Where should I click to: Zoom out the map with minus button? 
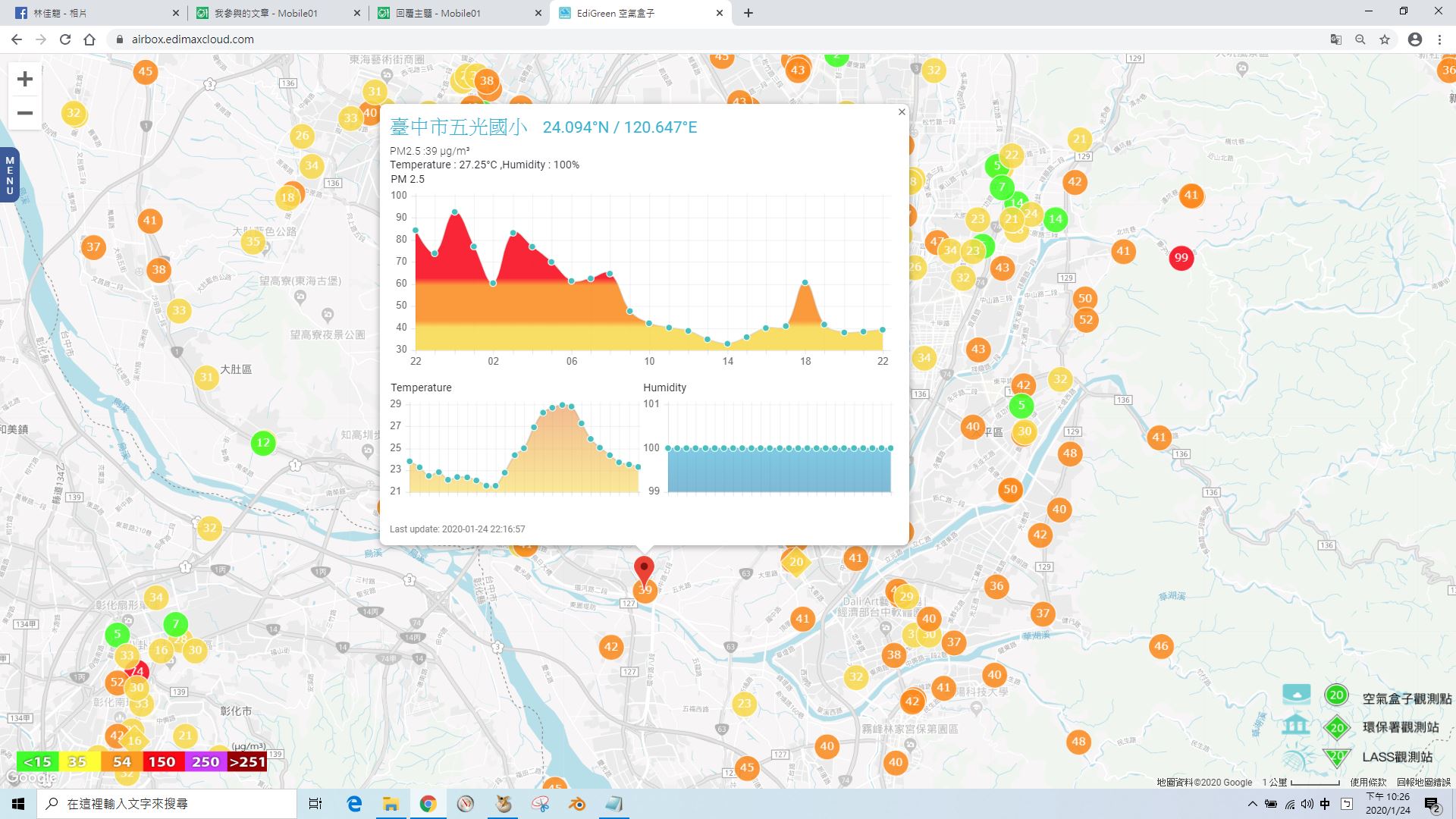click(25, 113)
